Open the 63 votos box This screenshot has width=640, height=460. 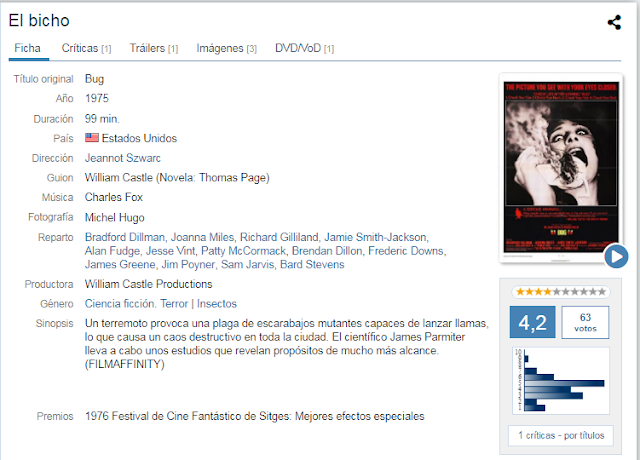pyautogui.click(x=585, y=322)
